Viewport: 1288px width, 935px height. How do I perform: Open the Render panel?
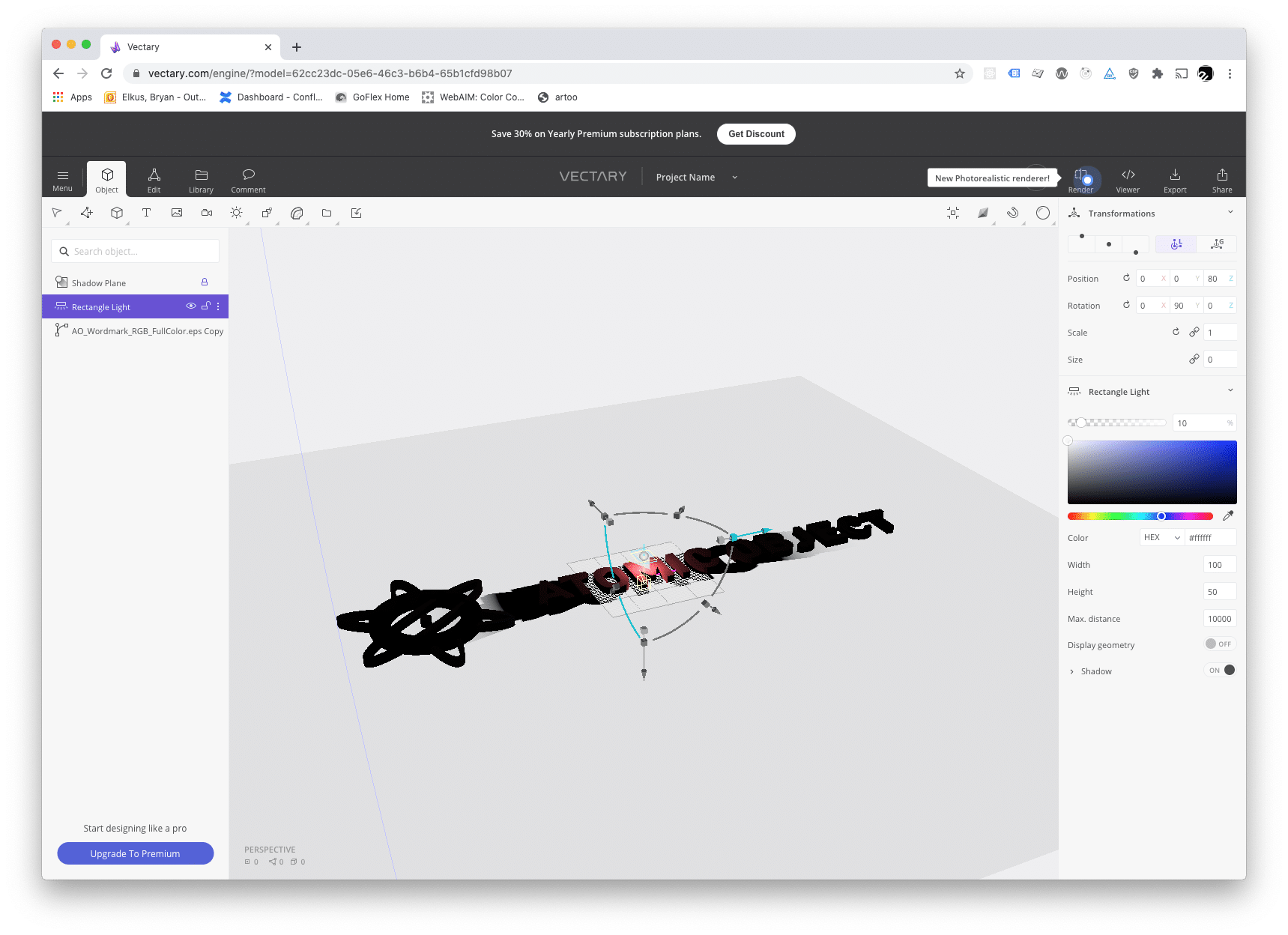[x=1081, y=178]
